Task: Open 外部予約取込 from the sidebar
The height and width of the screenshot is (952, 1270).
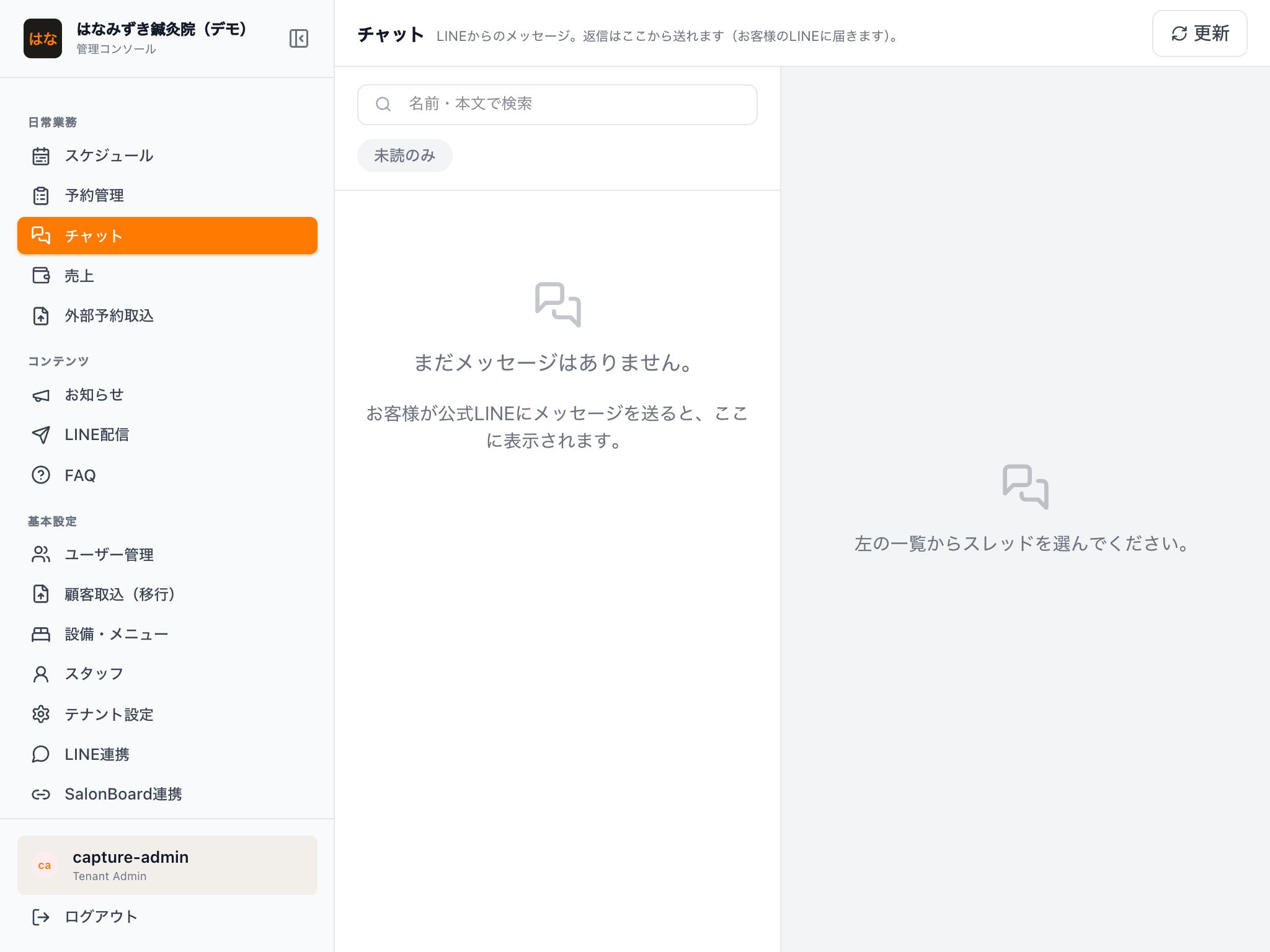Action: click(167, 315)
